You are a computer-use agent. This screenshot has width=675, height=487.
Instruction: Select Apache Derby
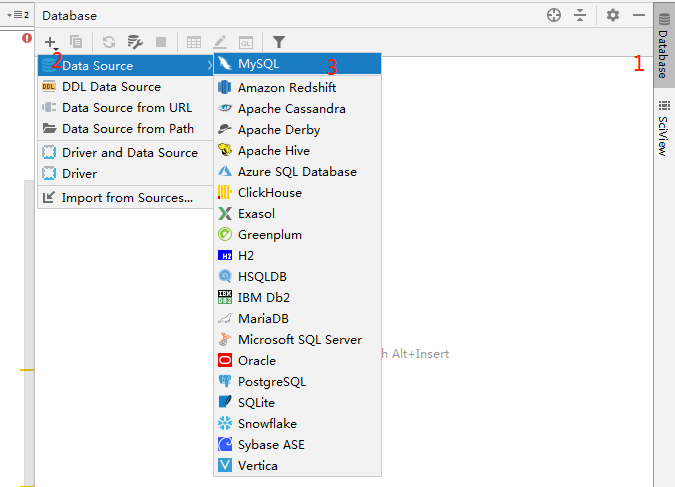coord(297,130)
